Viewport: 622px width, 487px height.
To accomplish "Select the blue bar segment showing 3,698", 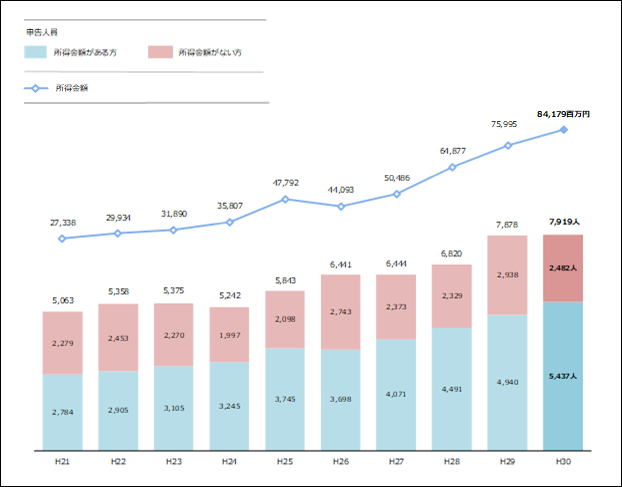I will pos(341,400).
